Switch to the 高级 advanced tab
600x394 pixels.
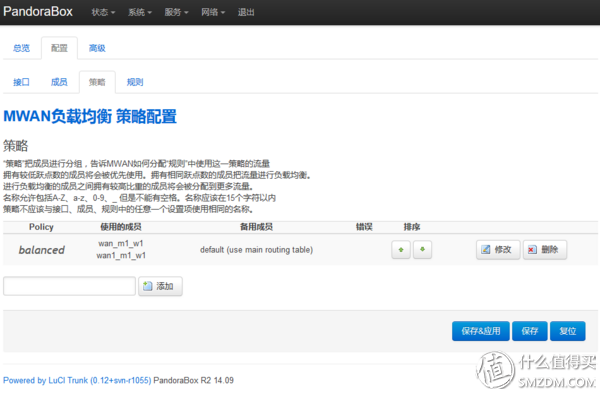[x=97, y=48]
